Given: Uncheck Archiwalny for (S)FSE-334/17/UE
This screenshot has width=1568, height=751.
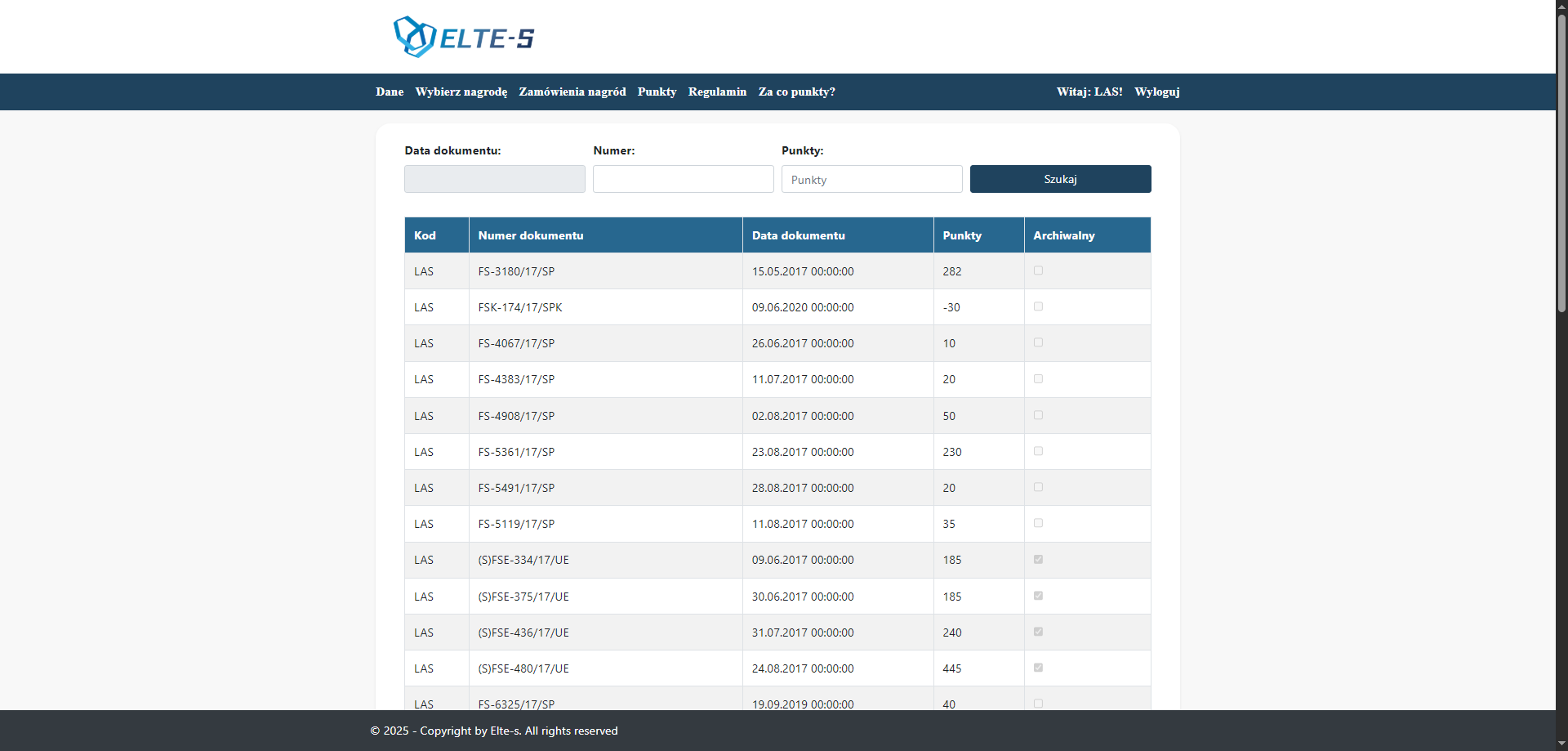Looking at the screenshot, I should click(x=1038, y=560).
